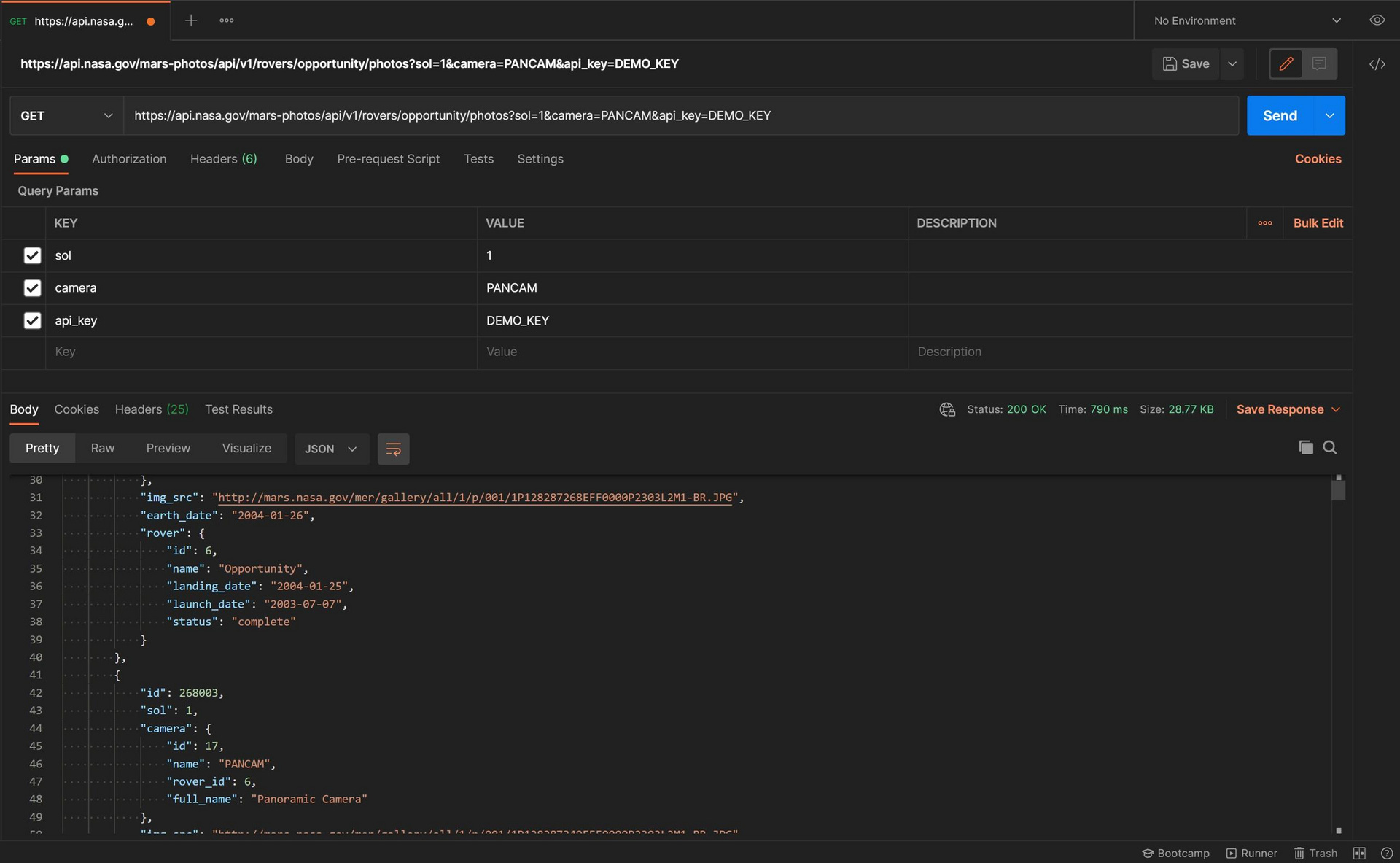Open the comments icon
Viewport: 1400px width, 863px height.
[x=1319, y=63]
